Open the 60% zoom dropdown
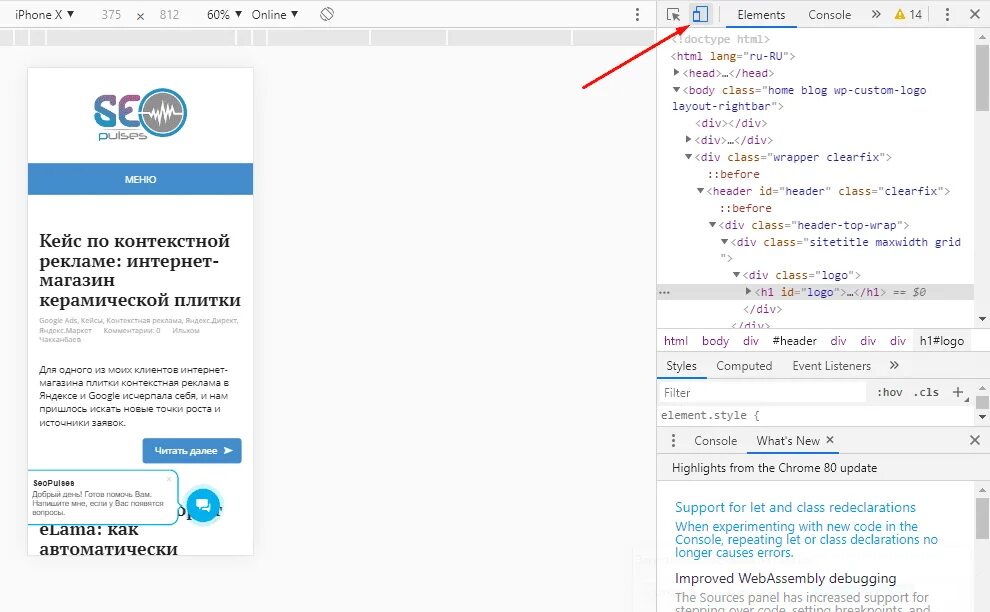The height and width of the screenshot is (612, 990). [224, 15]
